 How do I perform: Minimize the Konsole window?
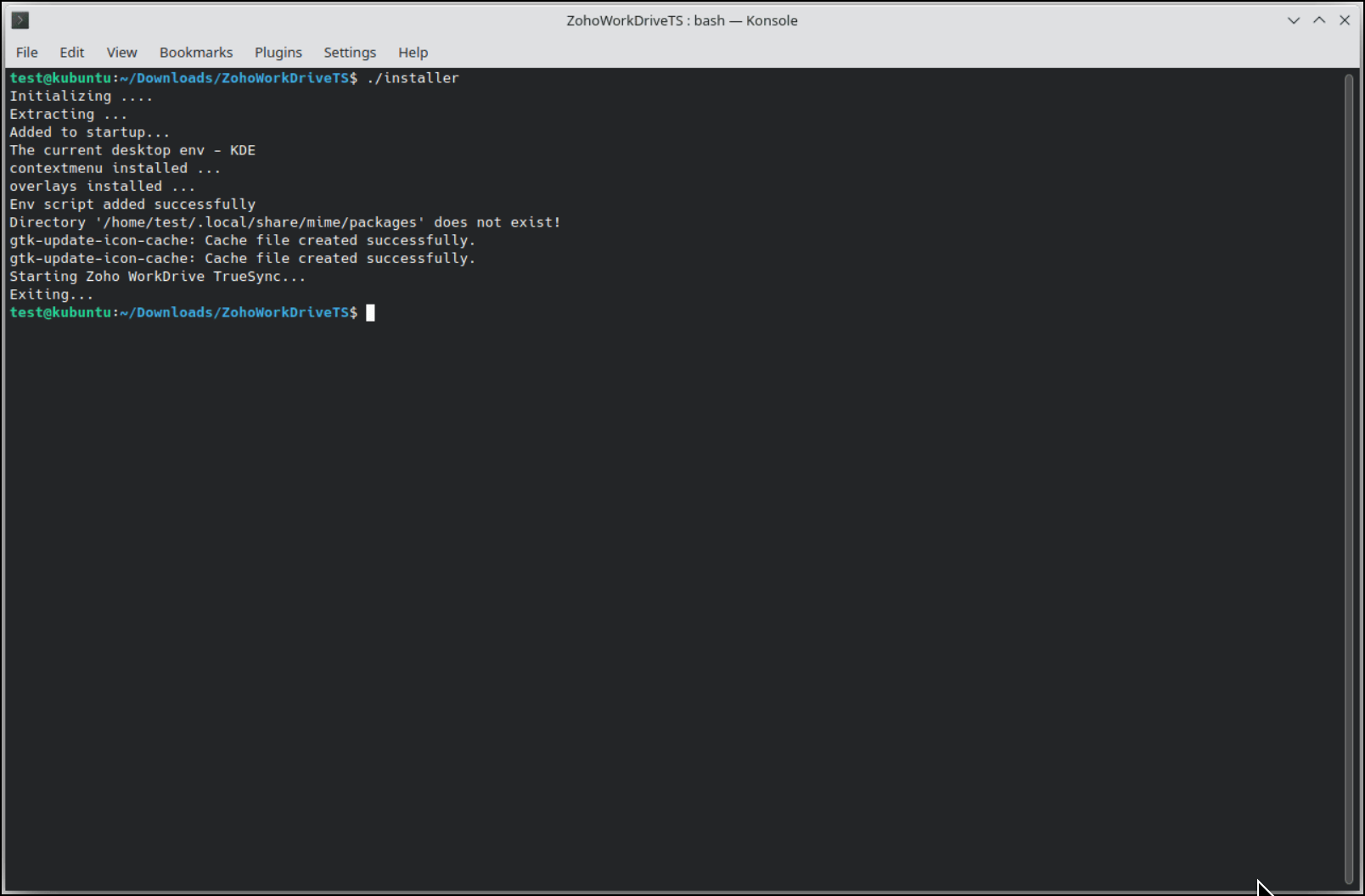pyautogui.click(x=1294, y=20)
